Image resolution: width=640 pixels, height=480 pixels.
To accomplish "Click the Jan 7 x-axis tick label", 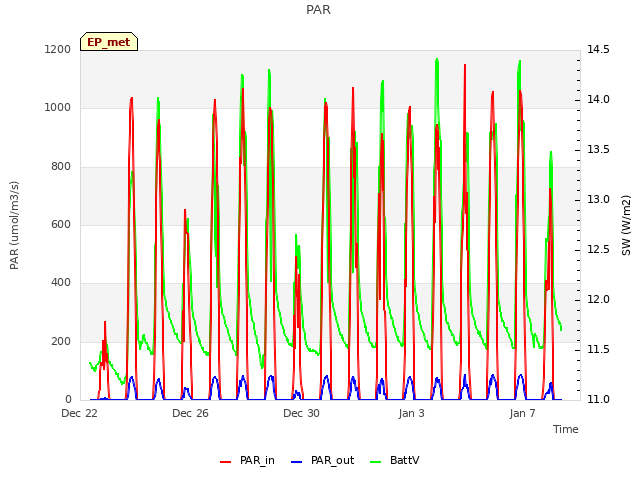I will [x=522, y=413].
